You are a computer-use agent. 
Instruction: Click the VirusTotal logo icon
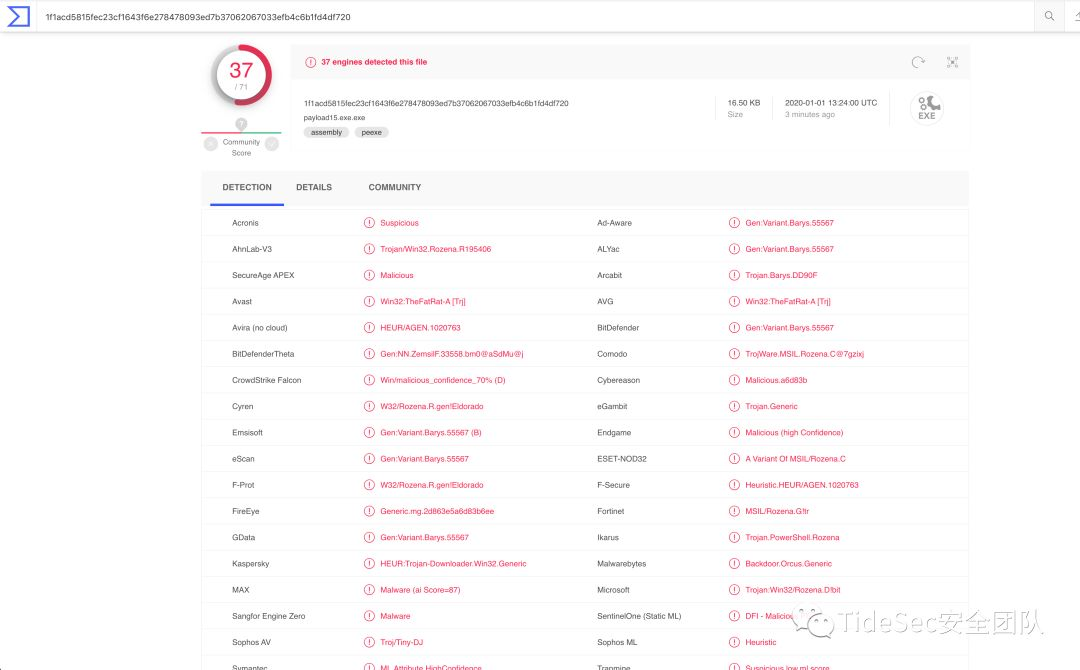pos(19,17)
